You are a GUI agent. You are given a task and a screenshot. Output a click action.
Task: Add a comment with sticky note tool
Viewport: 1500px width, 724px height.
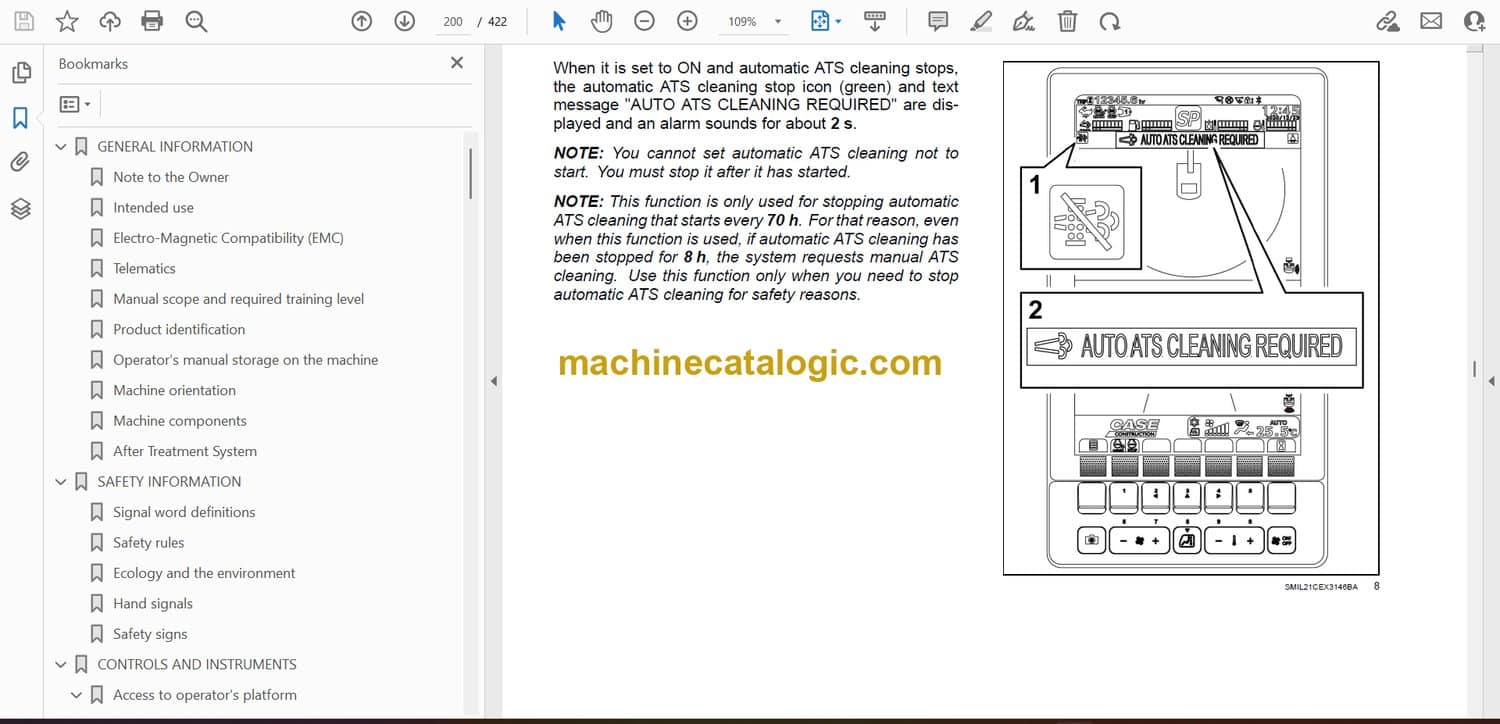click(938, 21)
